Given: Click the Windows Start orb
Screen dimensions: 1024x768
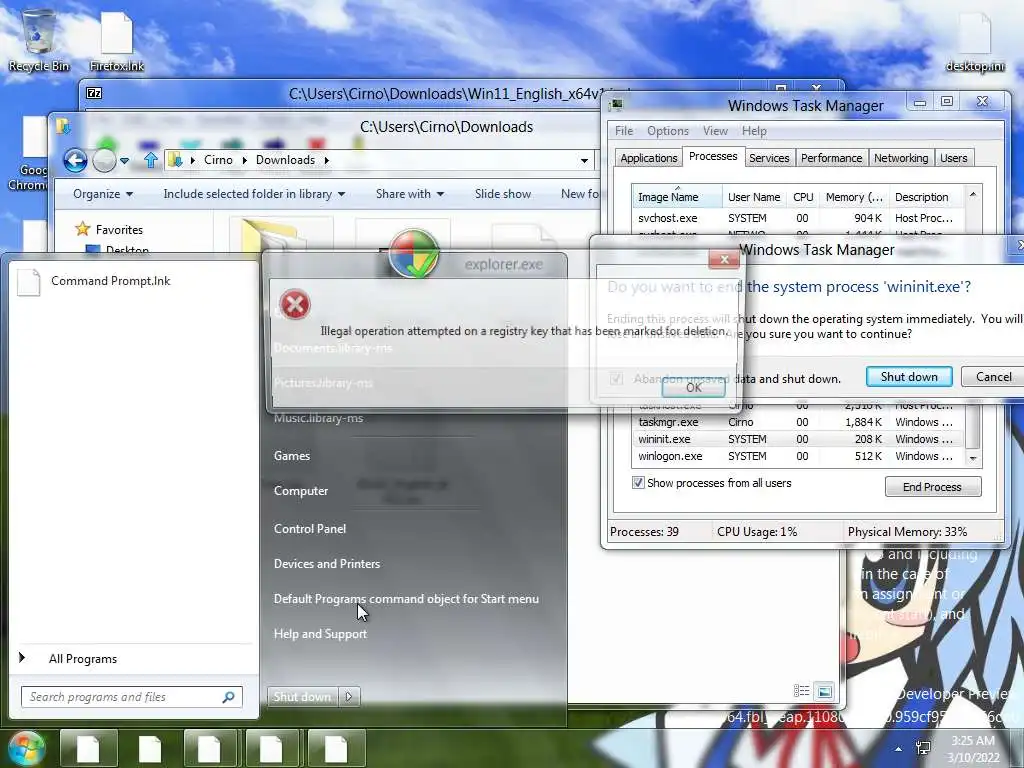Looking at the screenshot, I should click(x=24, y=748).
